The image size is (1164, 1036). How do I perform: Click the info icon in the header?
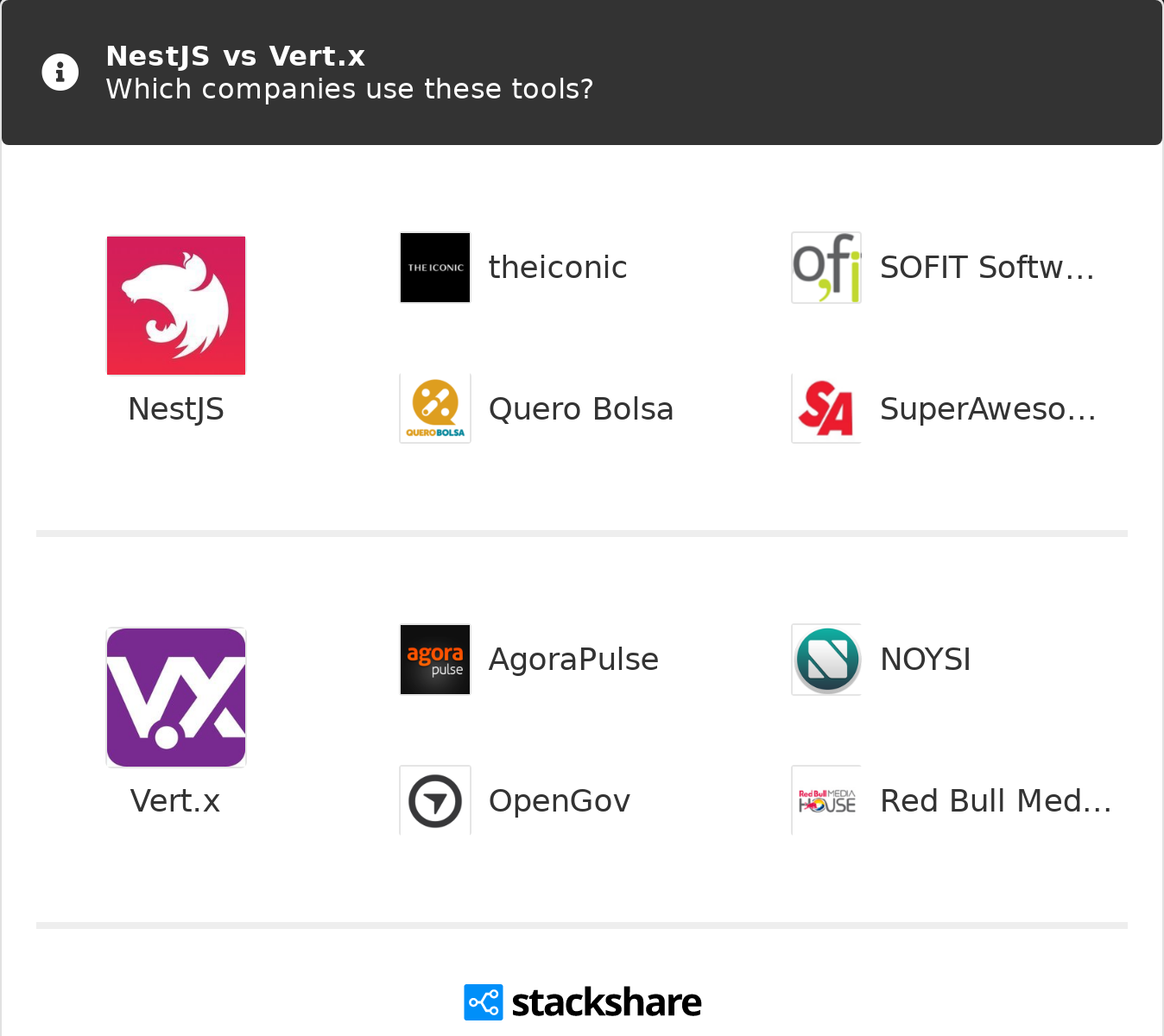[x=60, y=73]
